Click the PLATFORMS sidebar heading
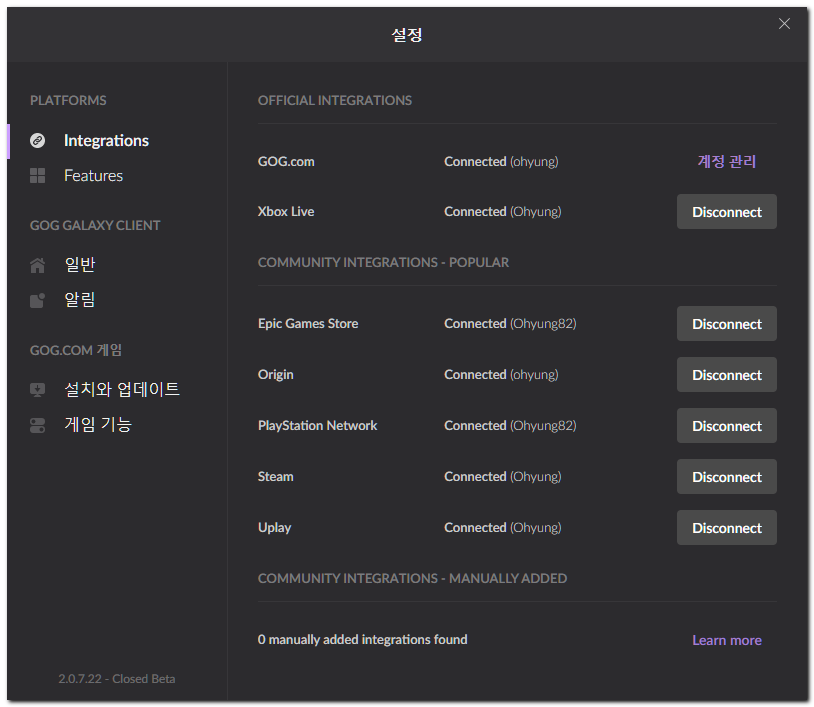Image resolution: width=814 pixels, height=707 pixels. [68, 100]
